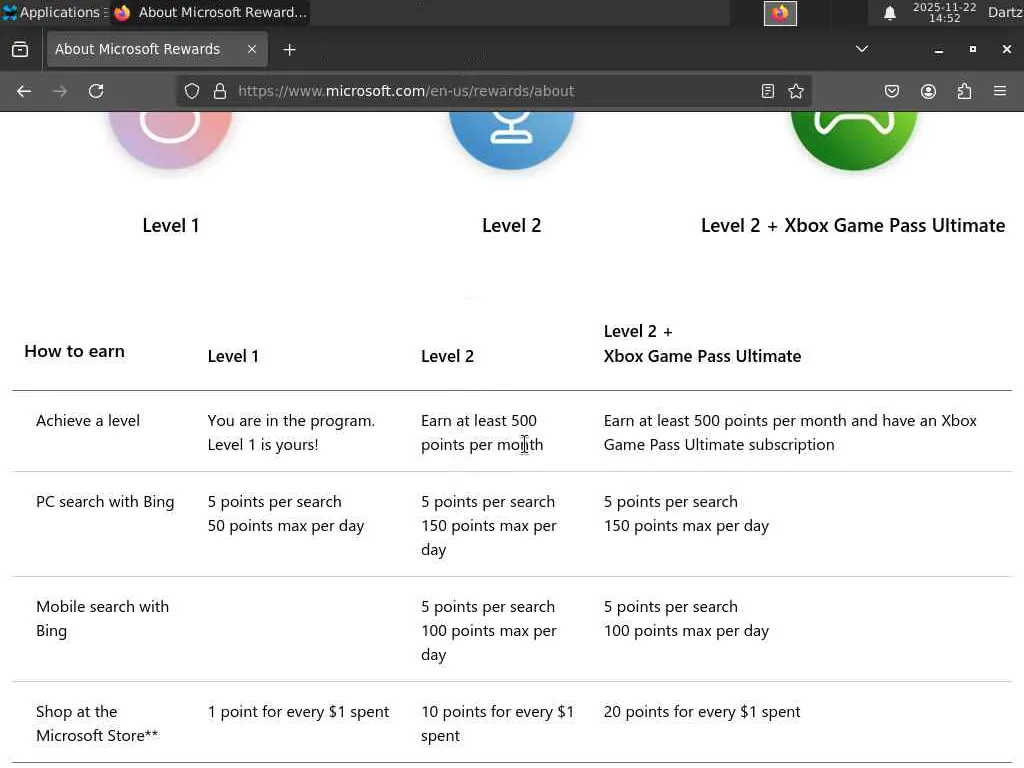Viewport: 1024px width, 768px height.
Task: Click the green Xbox controller icon
Action: [x=854, y=140]
